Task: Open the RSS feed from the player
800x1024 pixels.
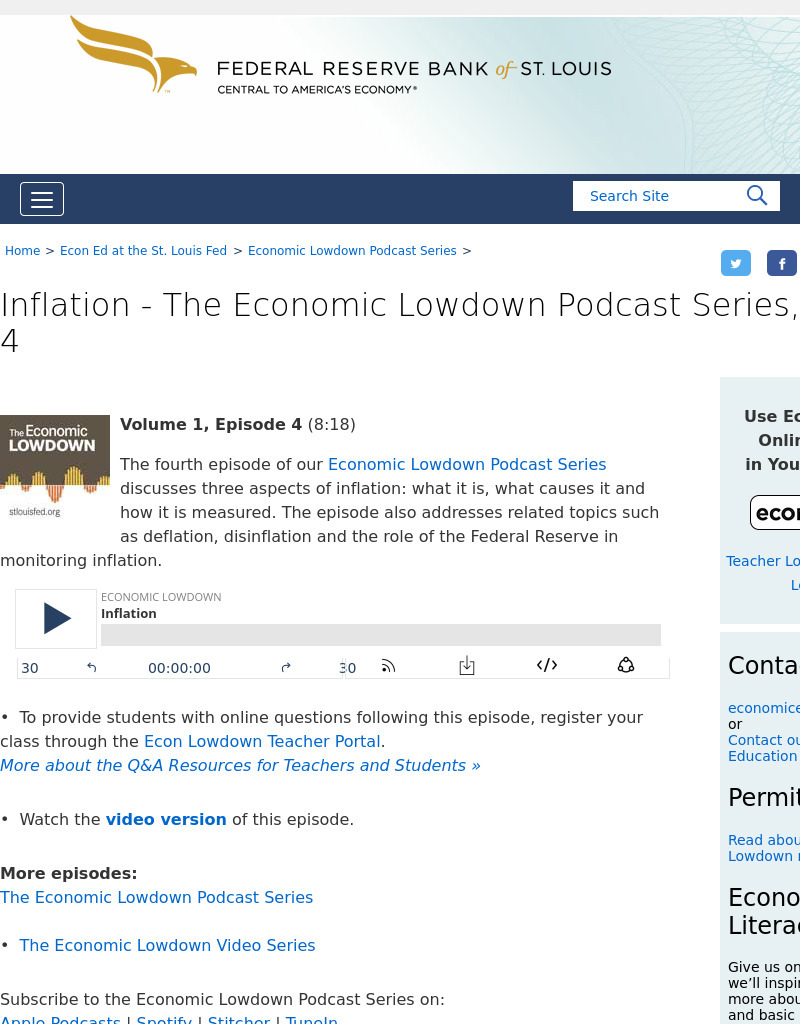Action: (x=388, y=665)
